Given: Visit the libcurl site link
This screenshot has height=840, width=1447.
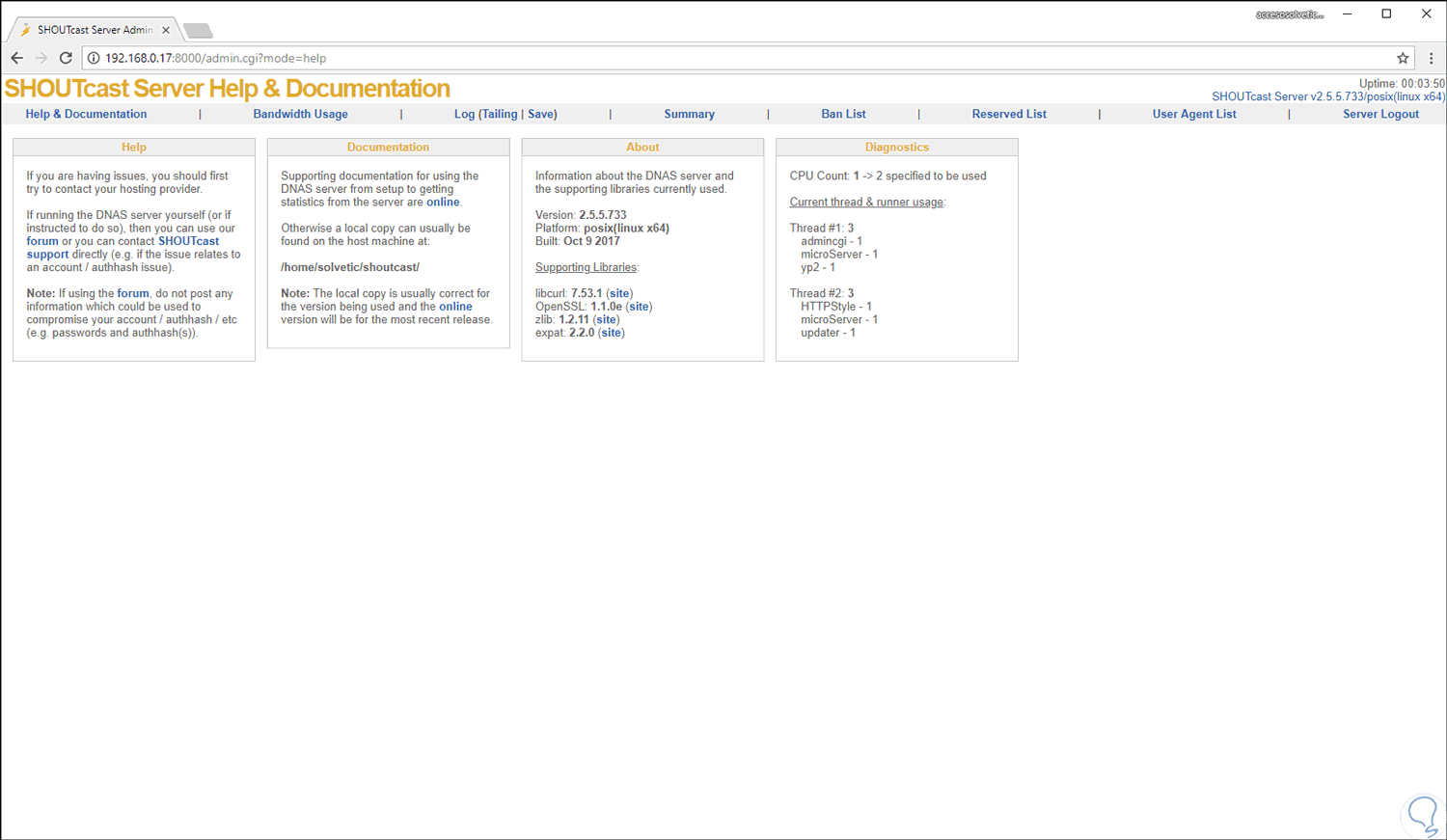Looking at the screenshot, I should click(619, 293).
